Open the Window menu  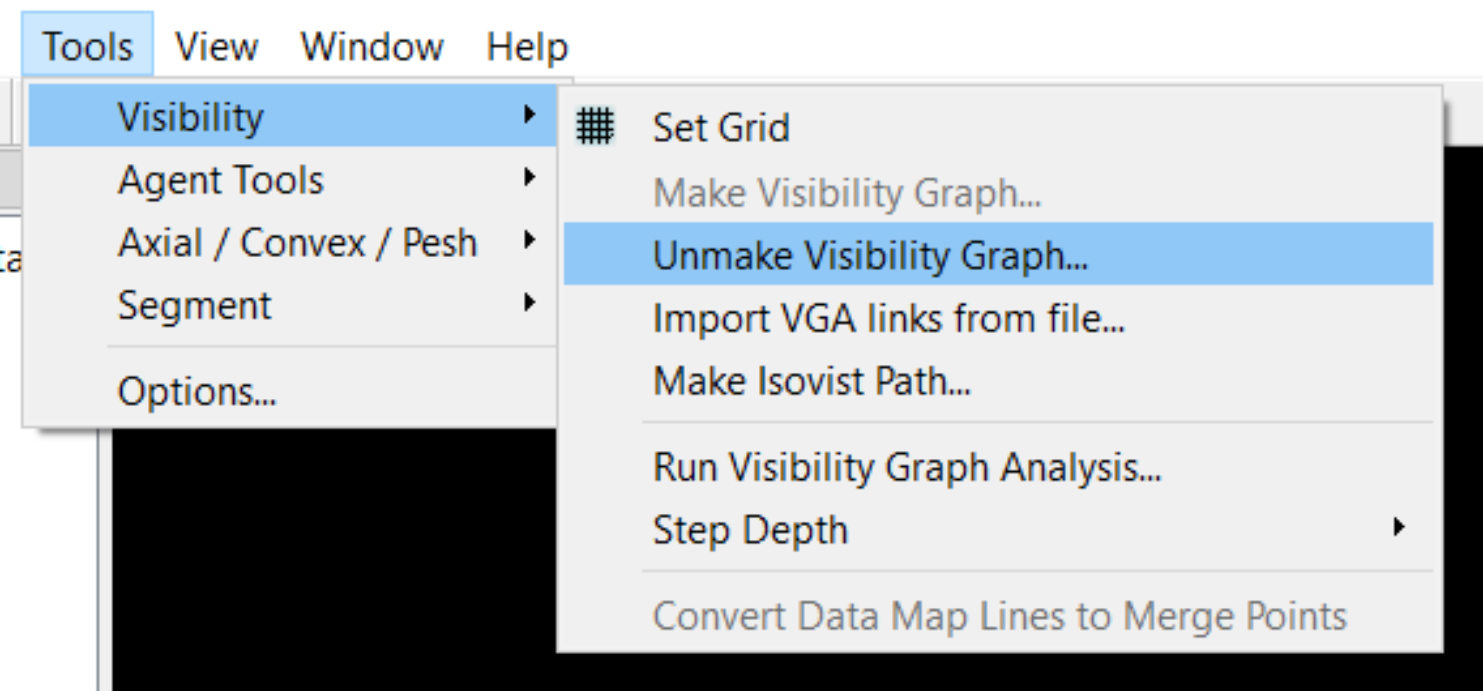pyautogui.click(x=373, y=46)
